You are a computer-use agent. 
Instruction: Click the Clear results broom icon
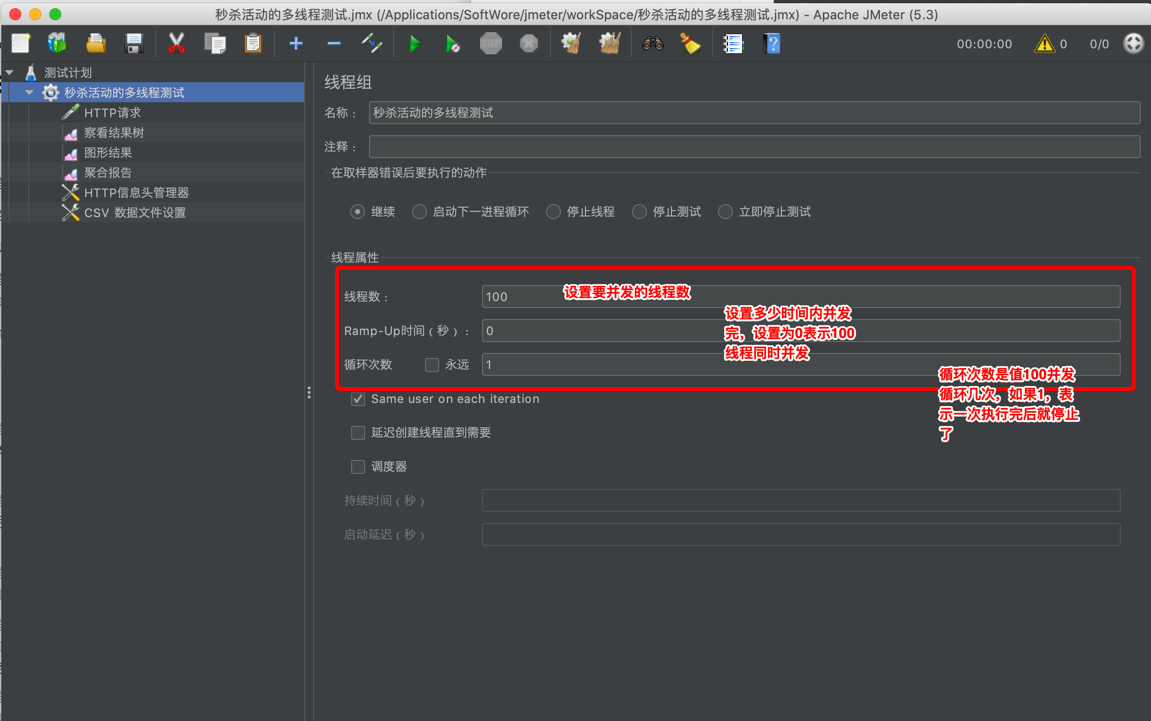coord(571,43)
